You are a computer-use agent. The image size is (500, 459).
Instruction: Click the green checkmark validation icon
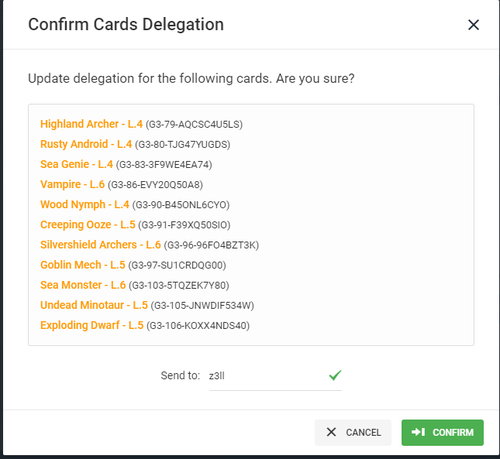(335, 375)
